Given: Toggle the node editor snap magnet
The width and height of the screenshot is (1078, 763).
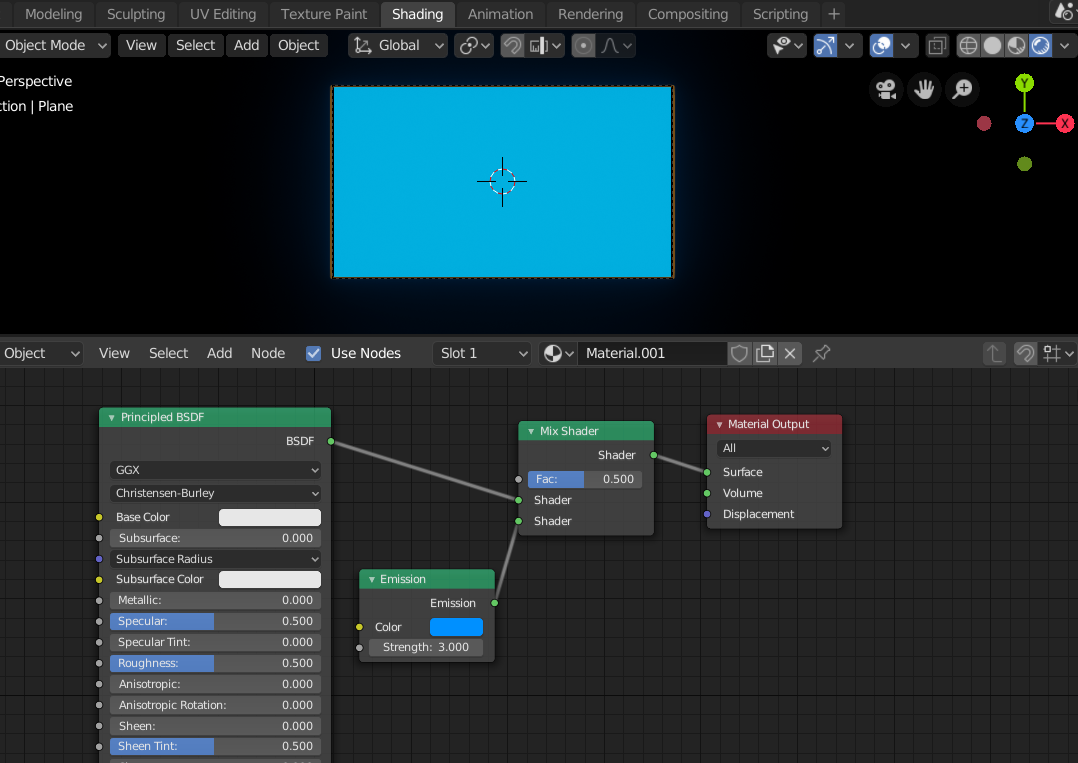Looking at the screenshot, I should [1025, 353].
